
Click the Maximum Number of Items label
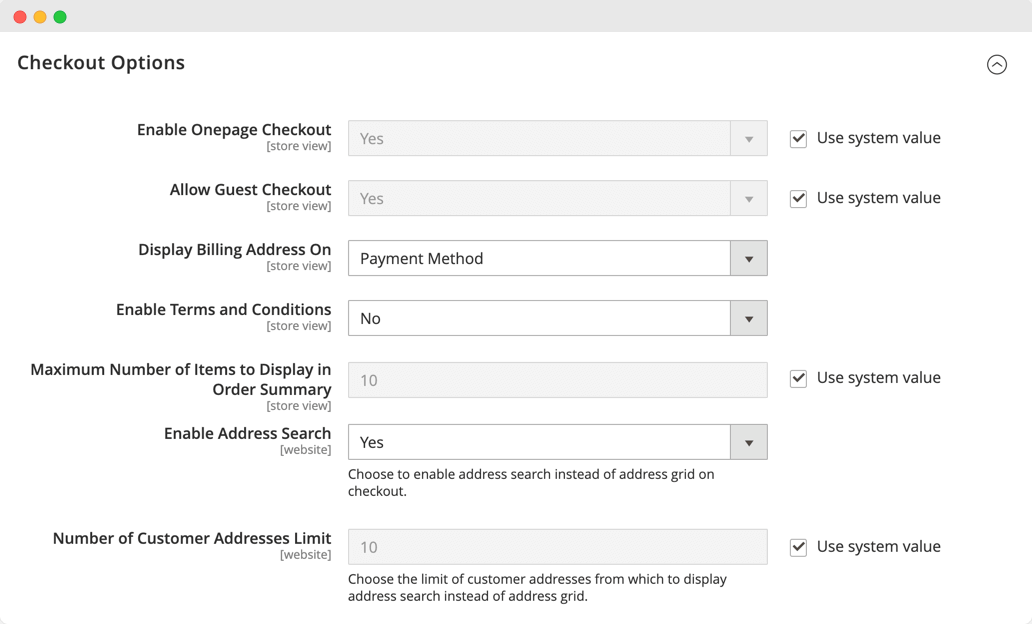click(180, 379)
